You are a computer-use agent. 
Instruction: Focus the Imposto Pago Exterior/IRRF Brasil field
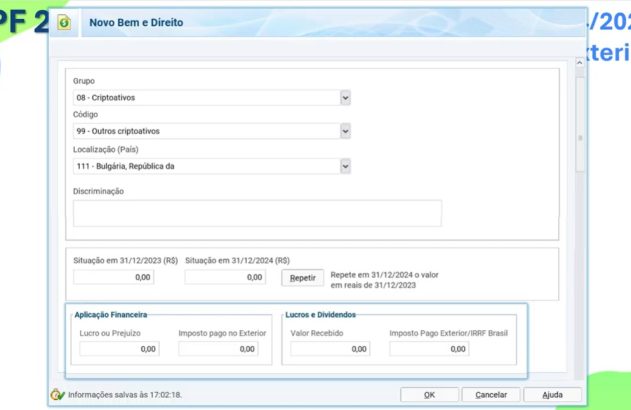point(429,349)
